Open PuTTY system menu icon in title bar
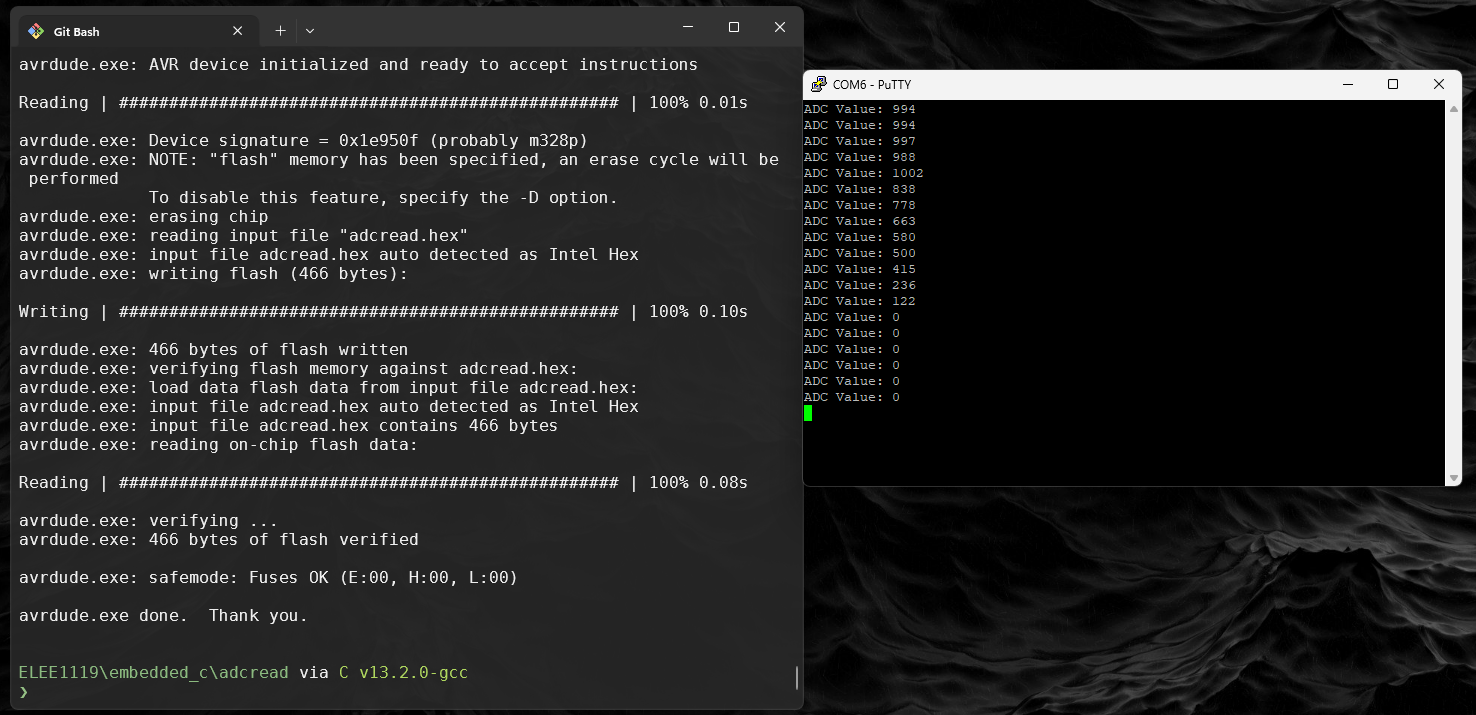Viewport: 1476px width, 715px height. 819,85
